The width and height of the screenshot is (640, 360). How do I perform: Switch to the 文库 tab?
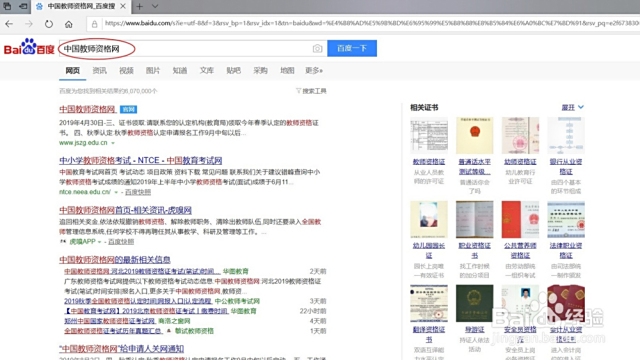click(x=207, y=71)
